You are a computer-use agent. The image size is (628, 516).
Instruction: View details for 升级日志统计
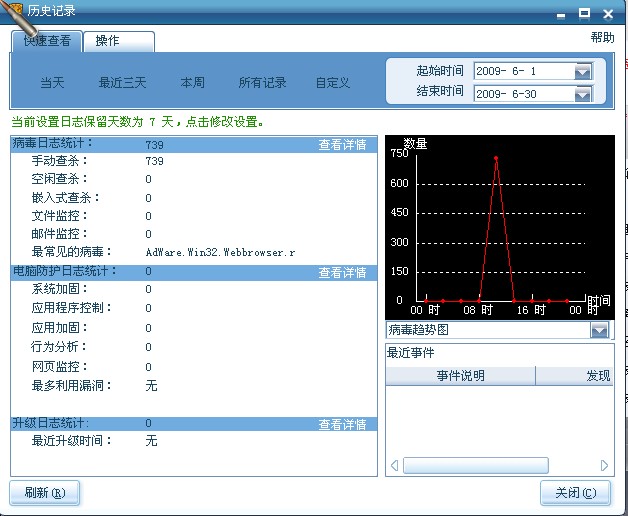(x=342, y=424)
